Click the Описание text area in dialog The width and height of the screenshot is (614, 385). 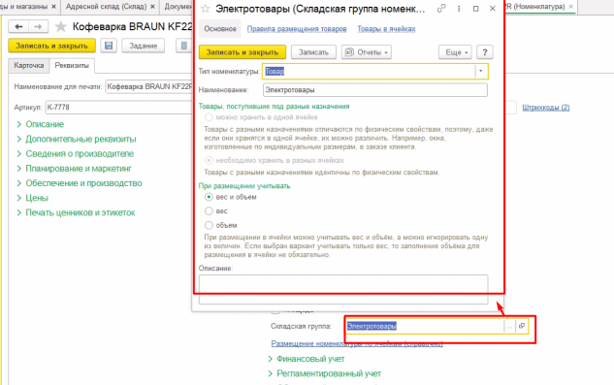(x=343, y=289)
